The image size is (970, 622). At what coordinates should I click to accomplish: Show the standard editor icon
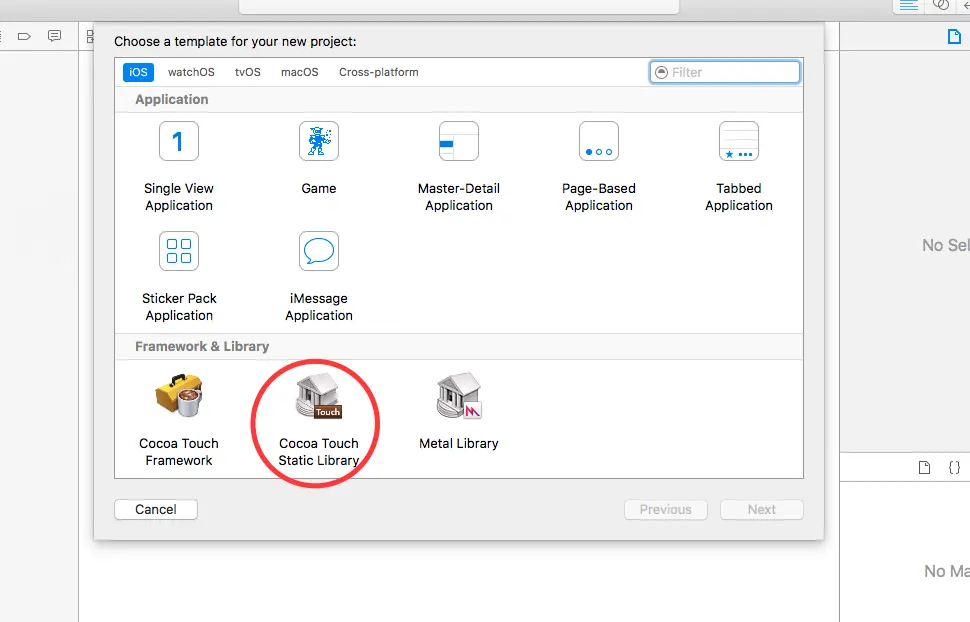coord(909,6)
